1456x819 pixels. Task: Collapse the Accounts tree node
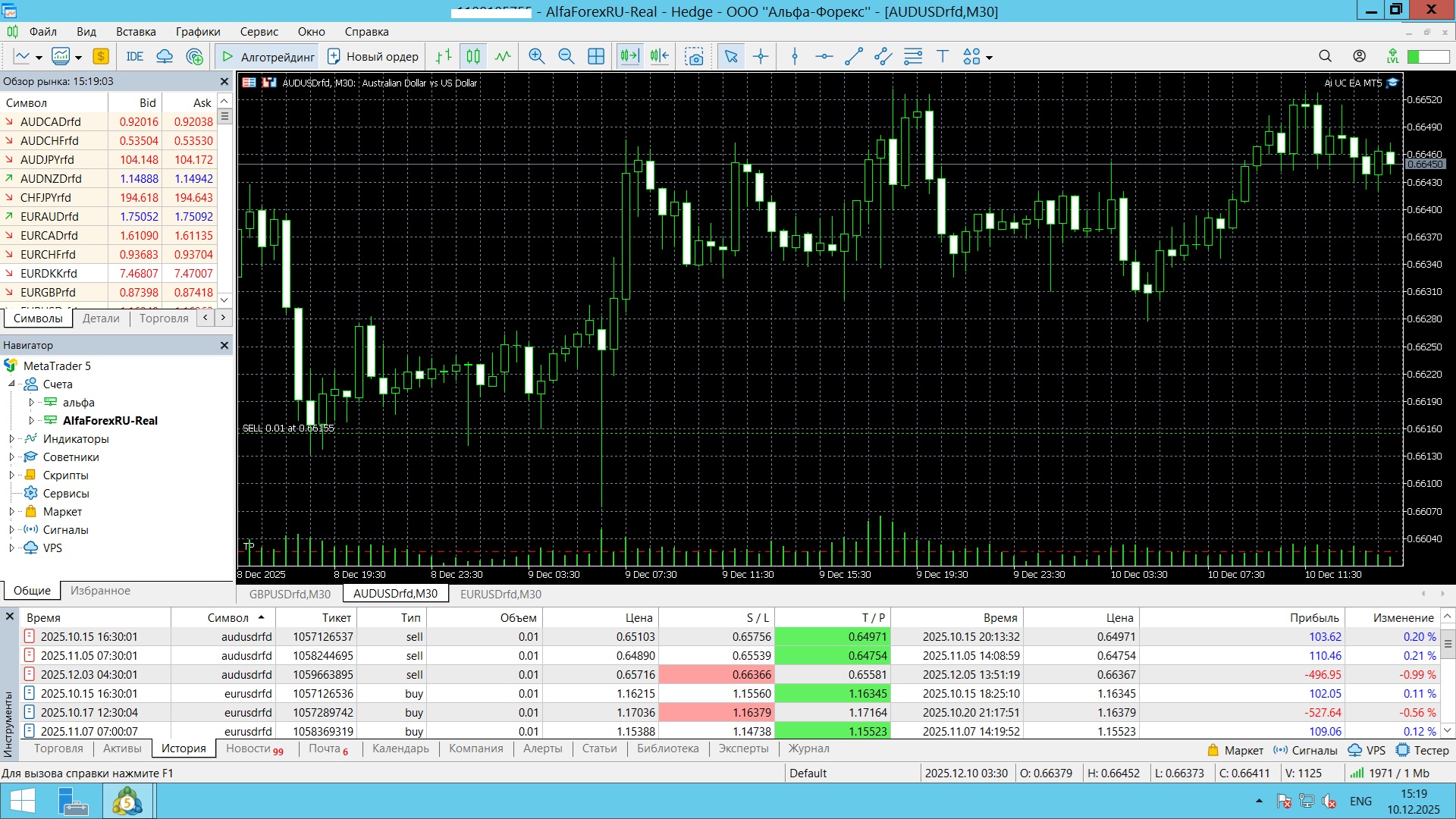tap(11, 384)
